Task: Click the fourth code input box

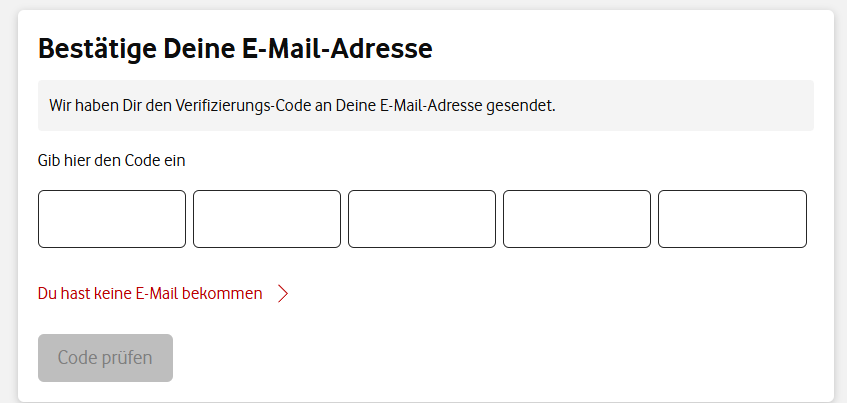Action: click(577, 219)
